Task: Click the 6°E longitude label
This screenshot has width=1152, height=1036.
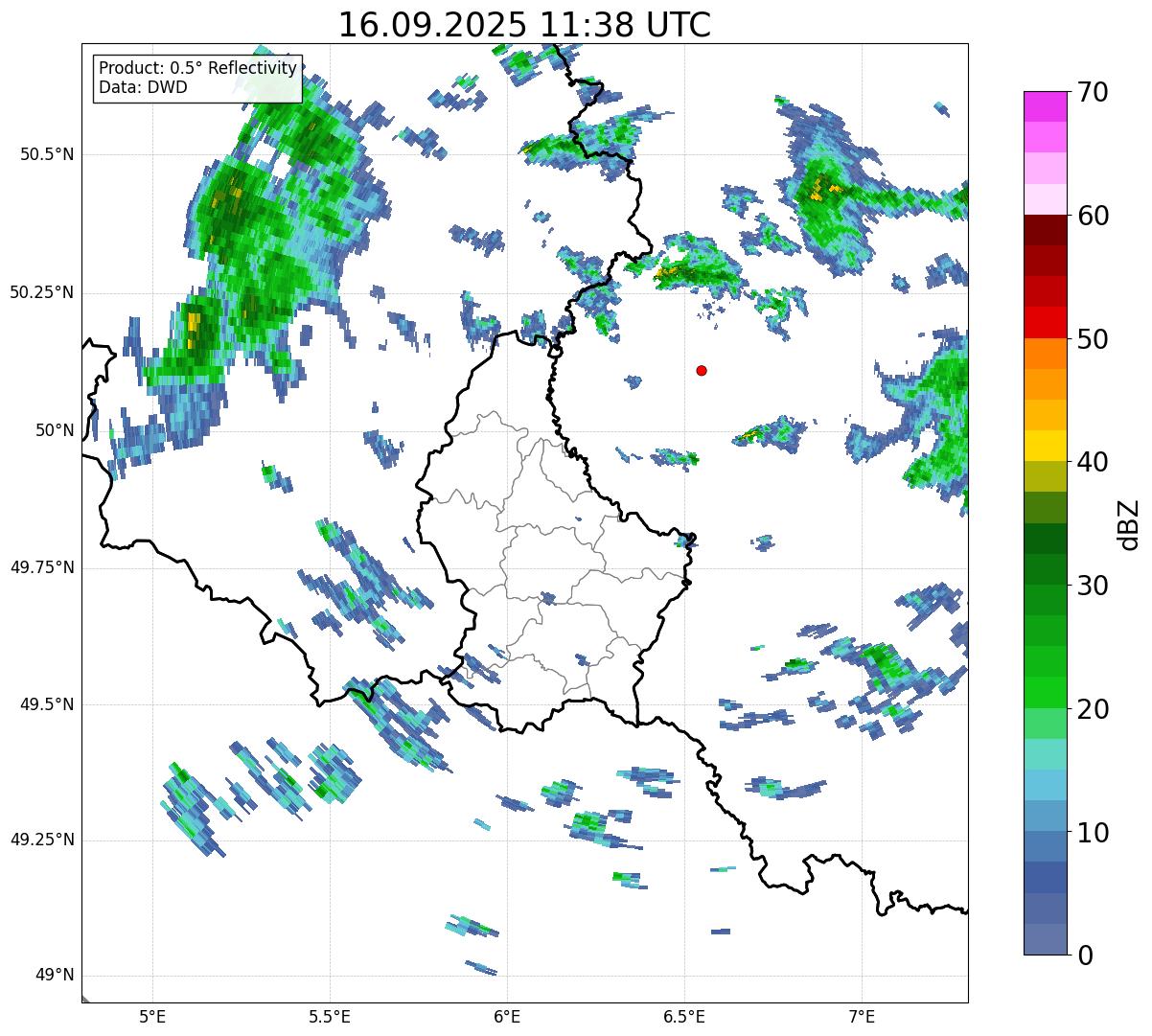Action: pos(507,1016)
